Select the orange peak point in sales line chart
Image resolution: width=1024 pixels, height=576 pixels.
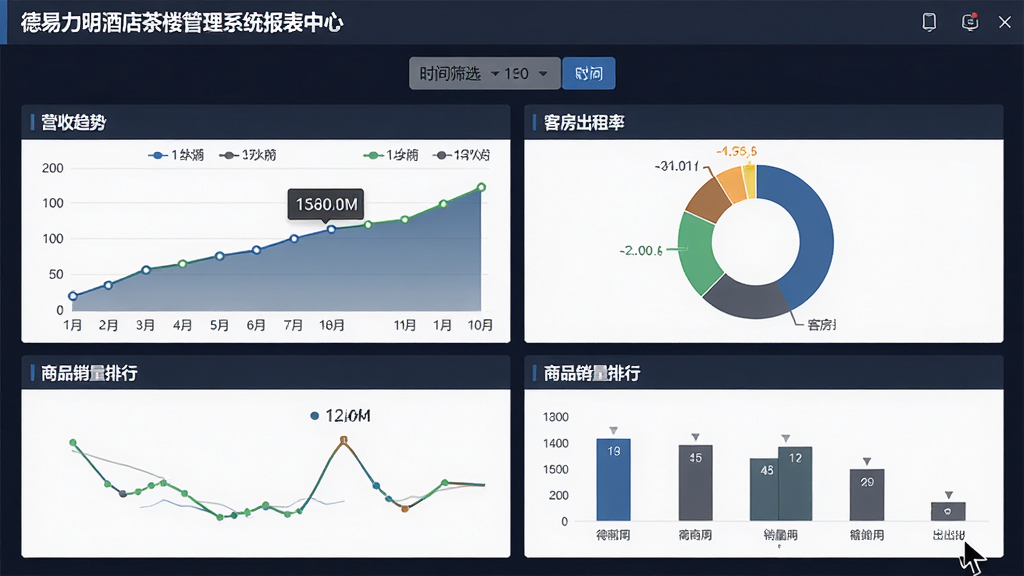[x=344, y=440]
